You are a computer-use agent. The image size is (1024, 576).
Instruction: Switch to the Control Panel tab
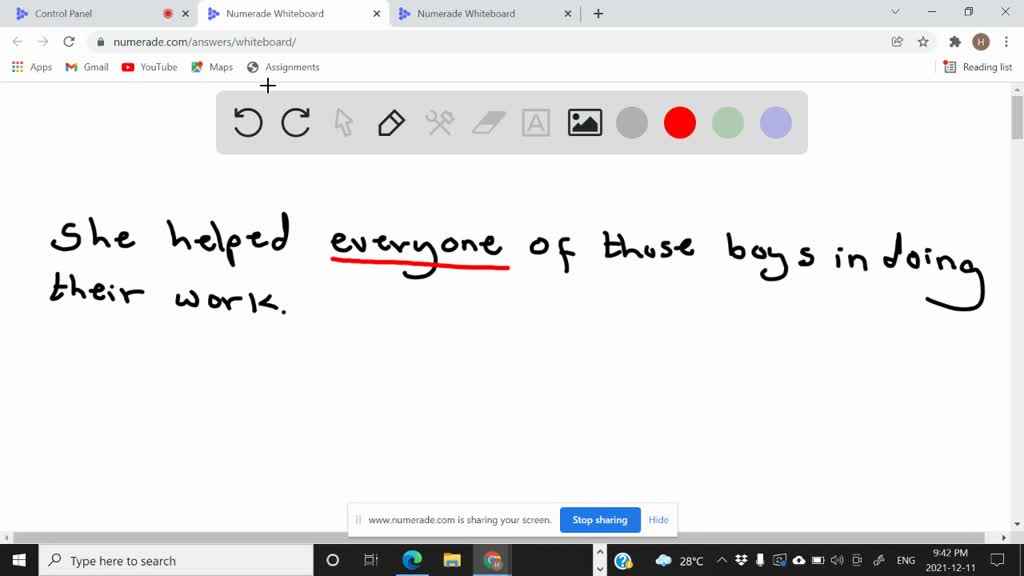65,14
